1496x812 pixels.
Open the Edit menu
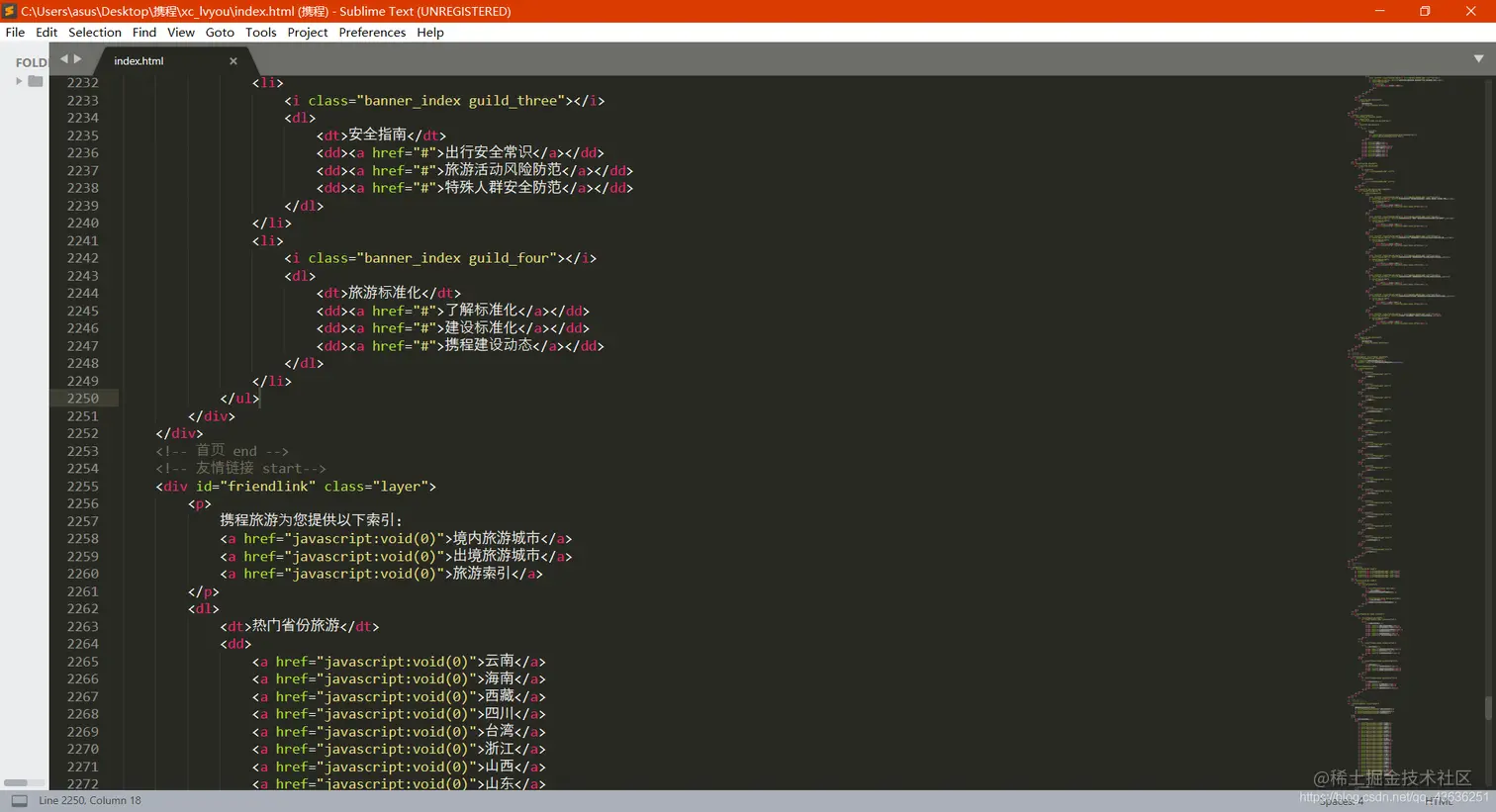point(47,33)
